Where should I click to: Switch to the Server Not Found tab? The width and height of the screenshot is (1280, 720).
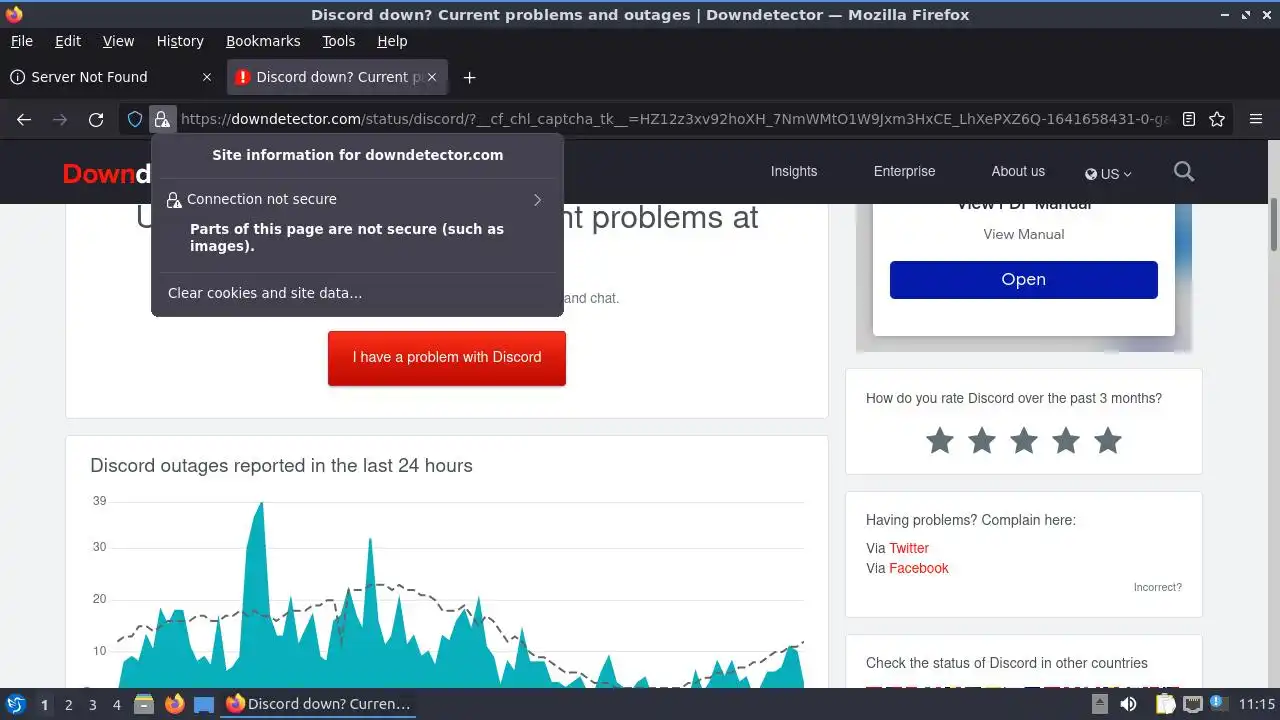112,77
